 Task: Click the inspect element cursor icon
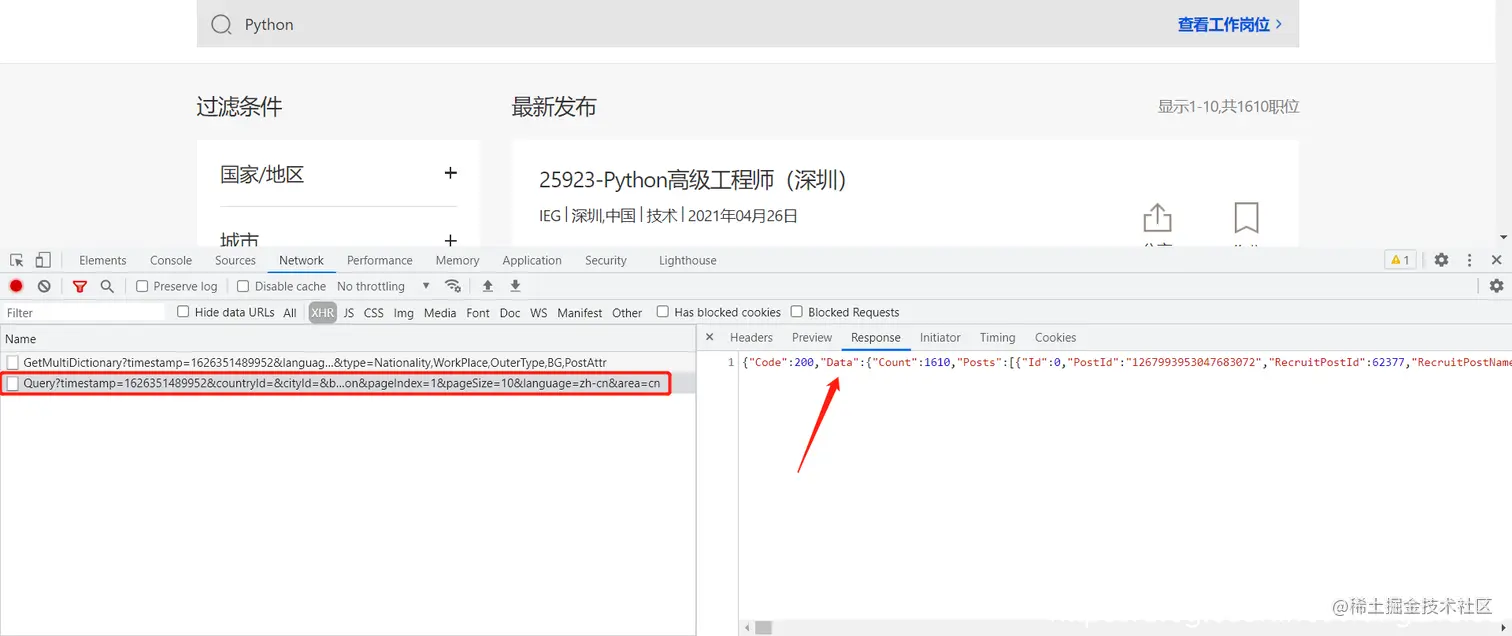coord(17,260)
